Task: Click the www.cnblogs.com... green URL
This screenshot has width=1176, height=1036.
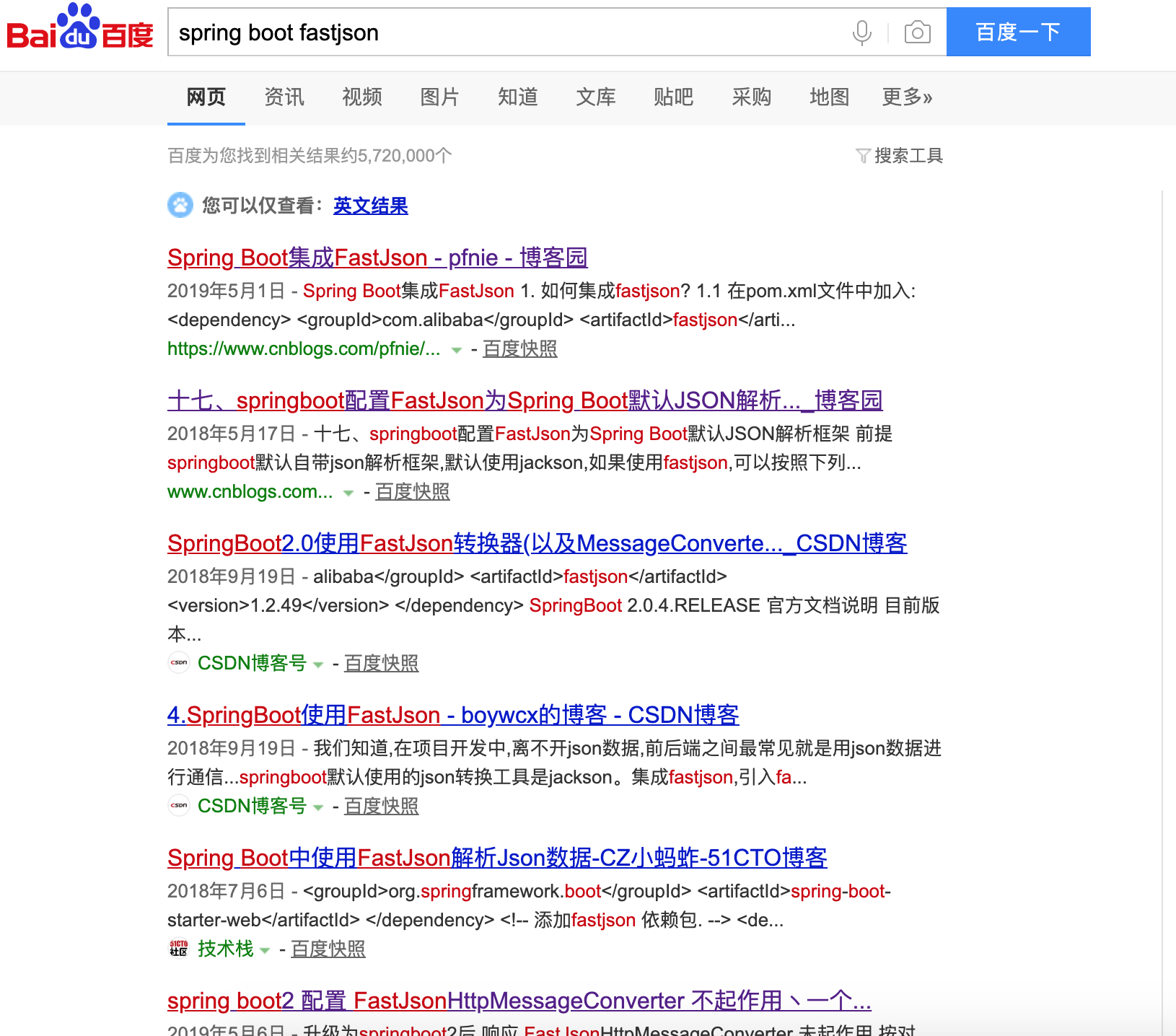Action: click(250, 492)
